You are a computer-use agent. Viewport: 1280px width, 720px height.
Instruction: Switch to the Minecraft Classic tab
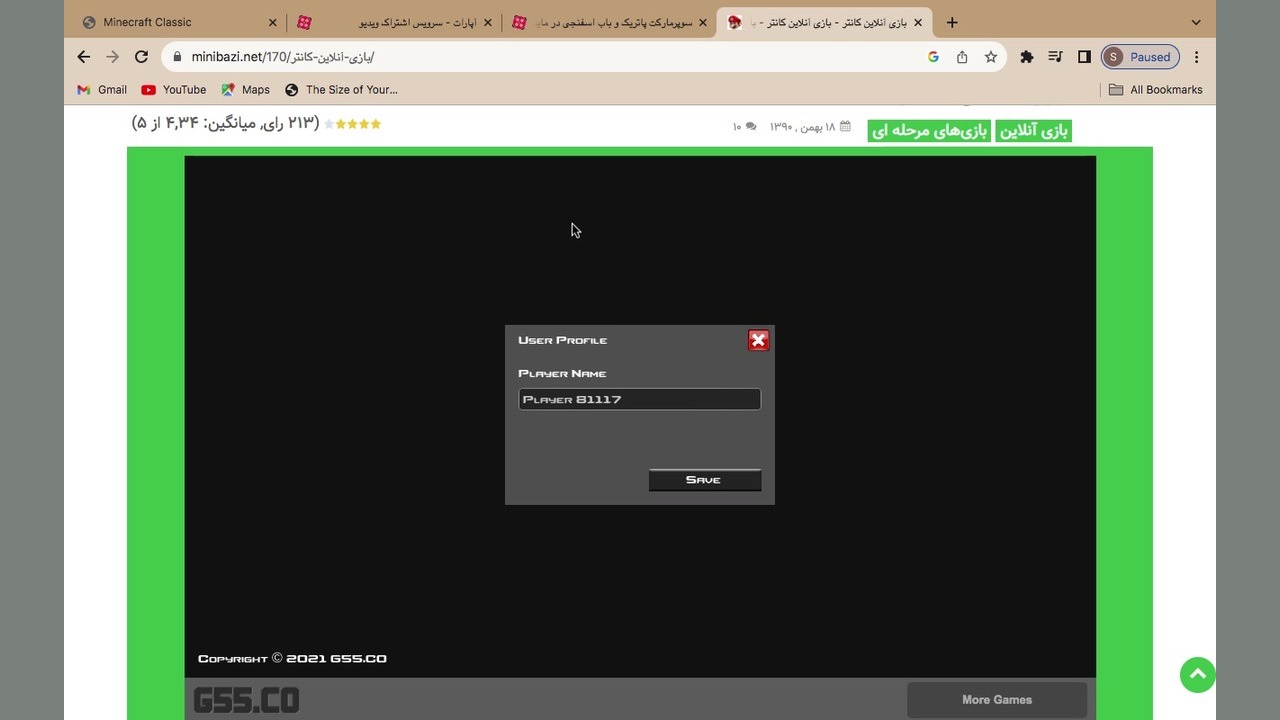[x=148, y=21]
